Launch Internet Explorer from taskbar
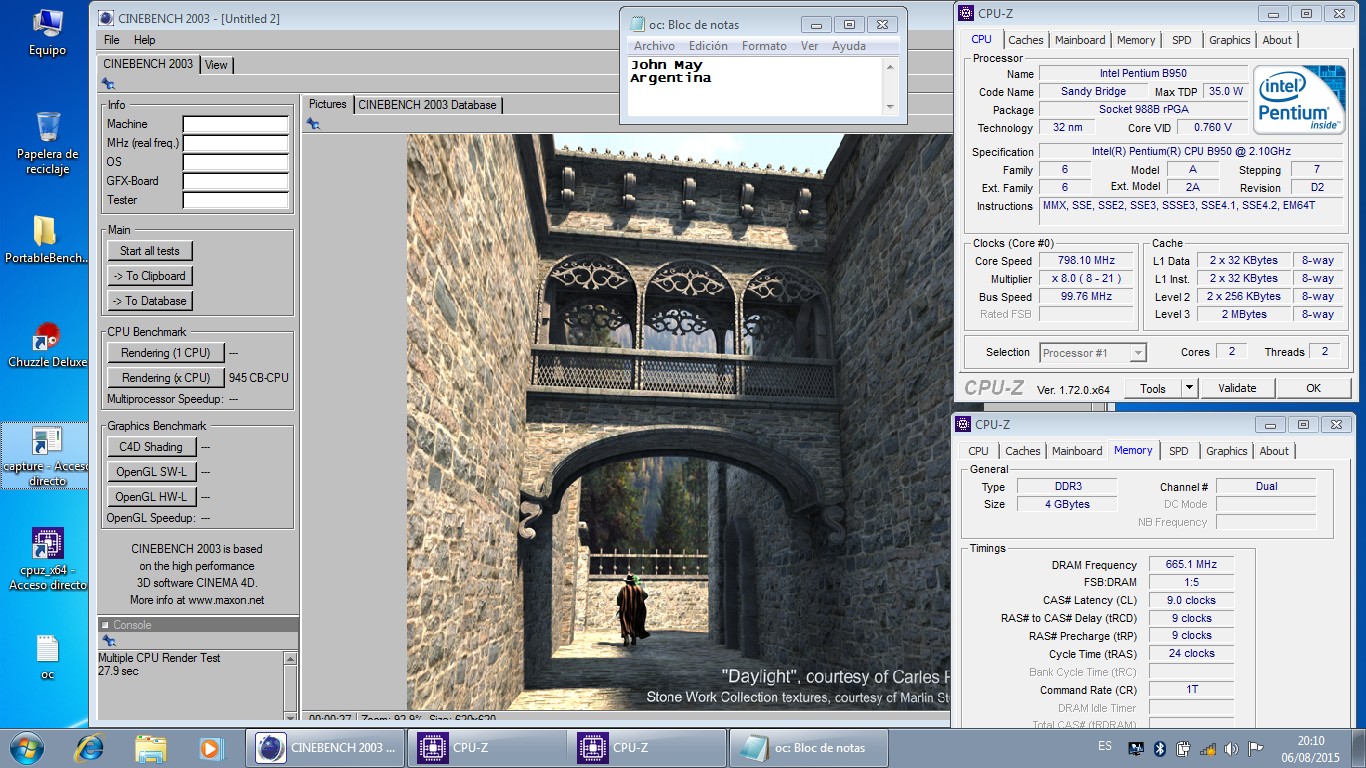 [x=90, y=747]
